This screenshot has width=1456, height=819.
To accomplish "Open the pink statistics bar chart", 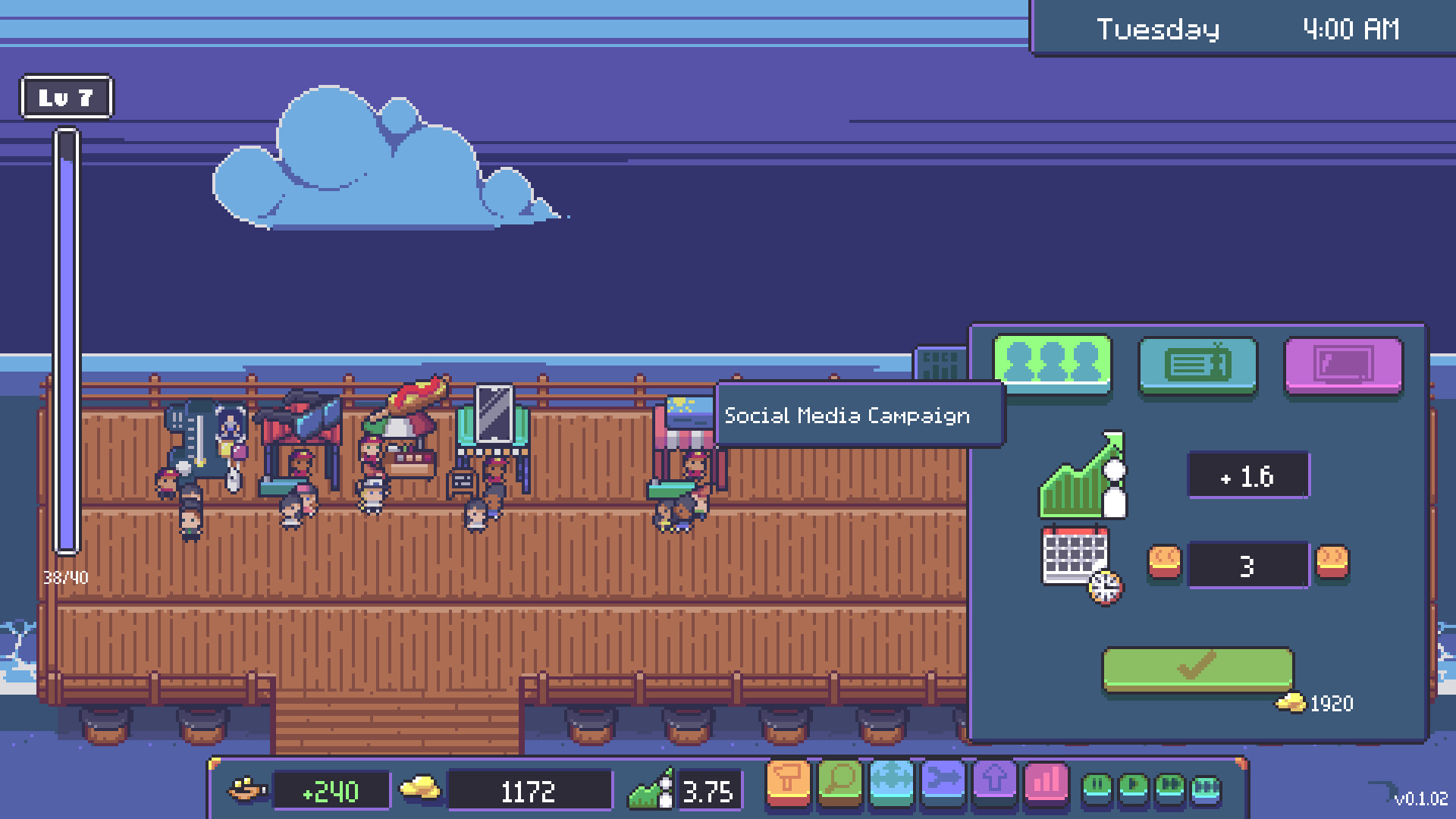I will pos(1046,784).
